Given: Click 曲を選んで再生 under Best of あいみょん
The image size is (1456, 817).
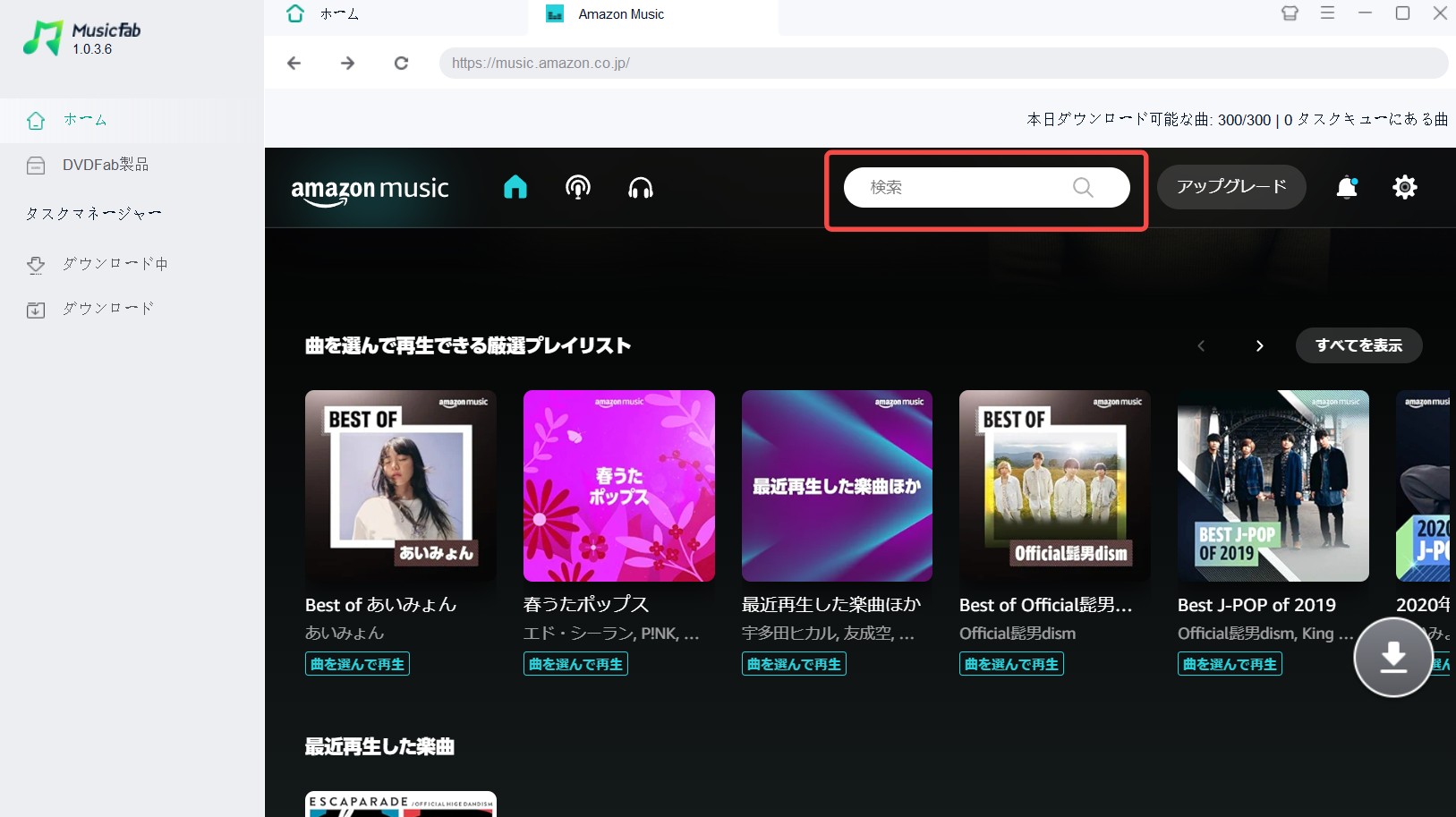Looking at the screenshot, I should pos(357,664).
